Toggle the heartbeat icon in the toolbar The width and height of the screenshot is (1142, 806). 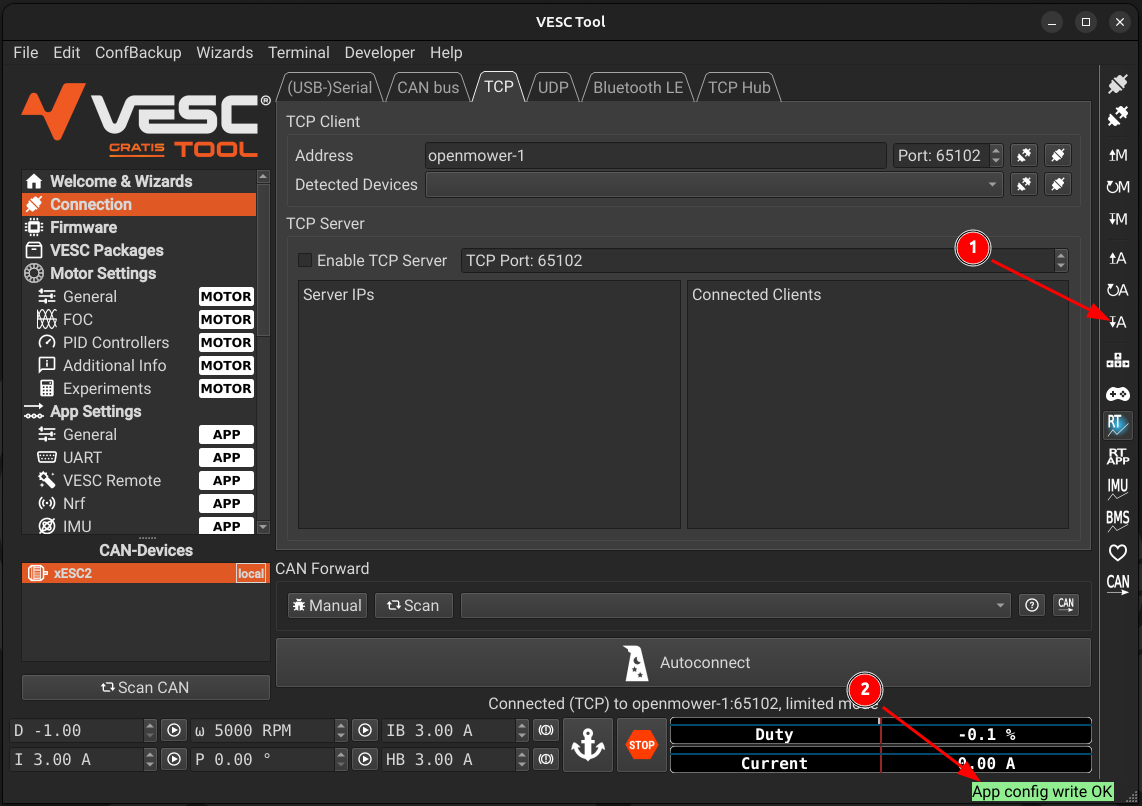coord(1118,552)
